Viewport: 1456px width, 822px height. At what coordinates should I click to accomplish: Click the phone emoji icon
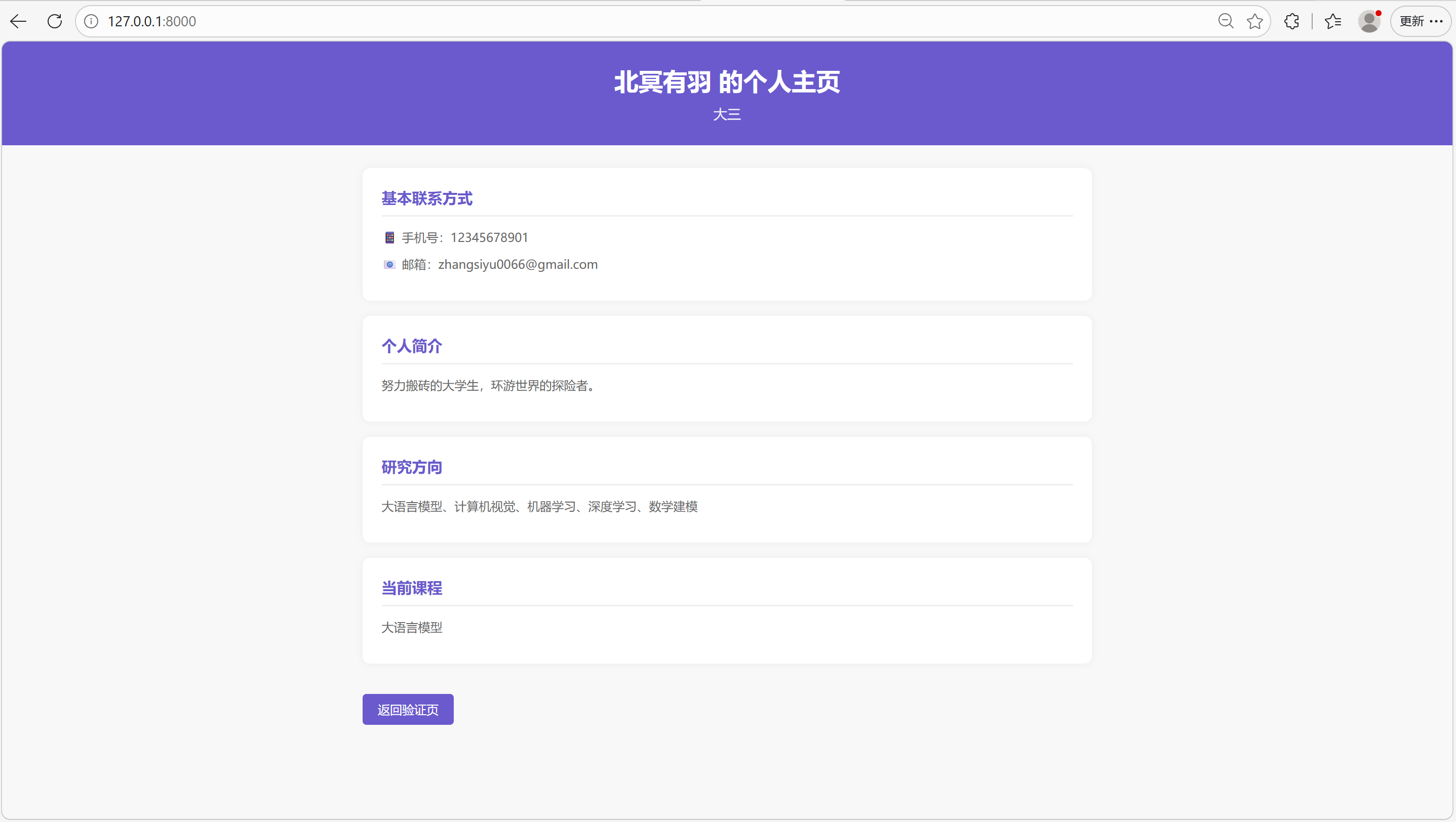pos(389,237)
